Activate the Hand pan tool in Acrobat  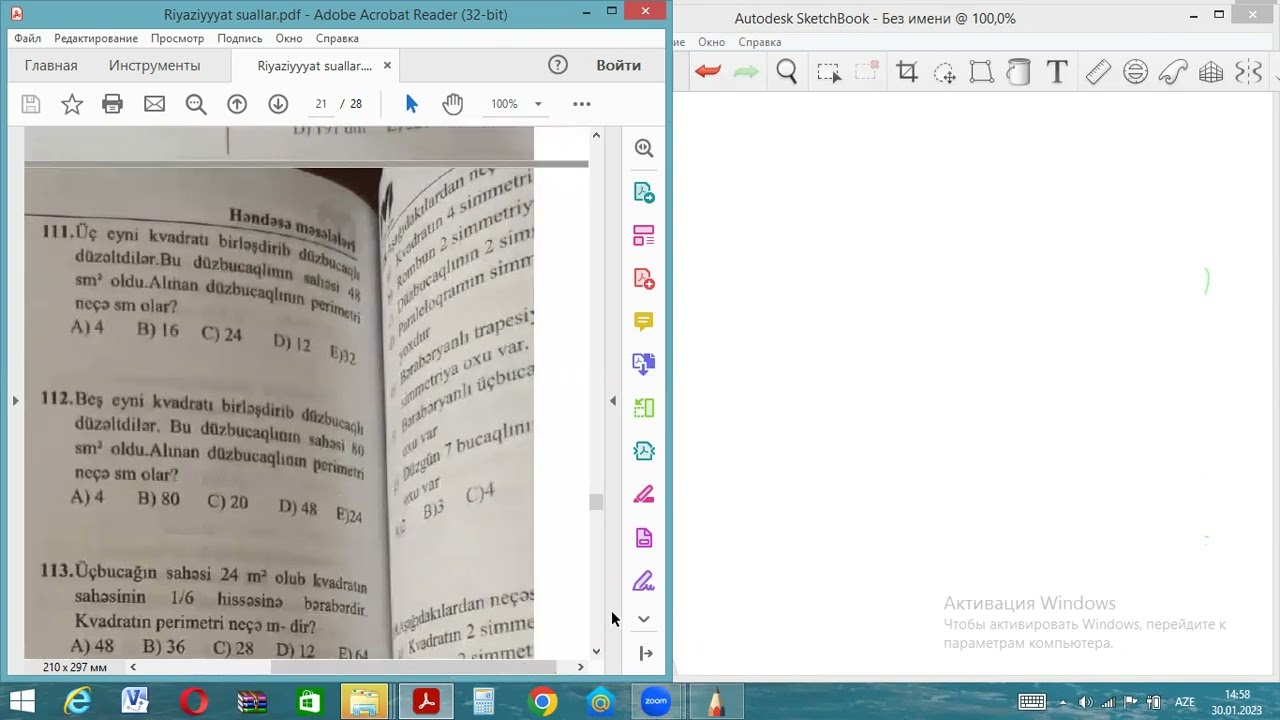click(x=453, y=104)
